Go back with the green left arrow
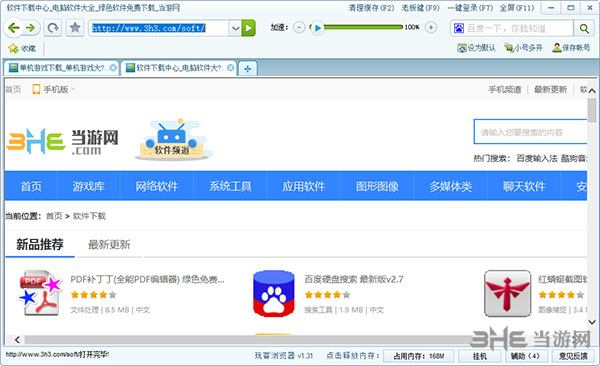 pos(14,28)
